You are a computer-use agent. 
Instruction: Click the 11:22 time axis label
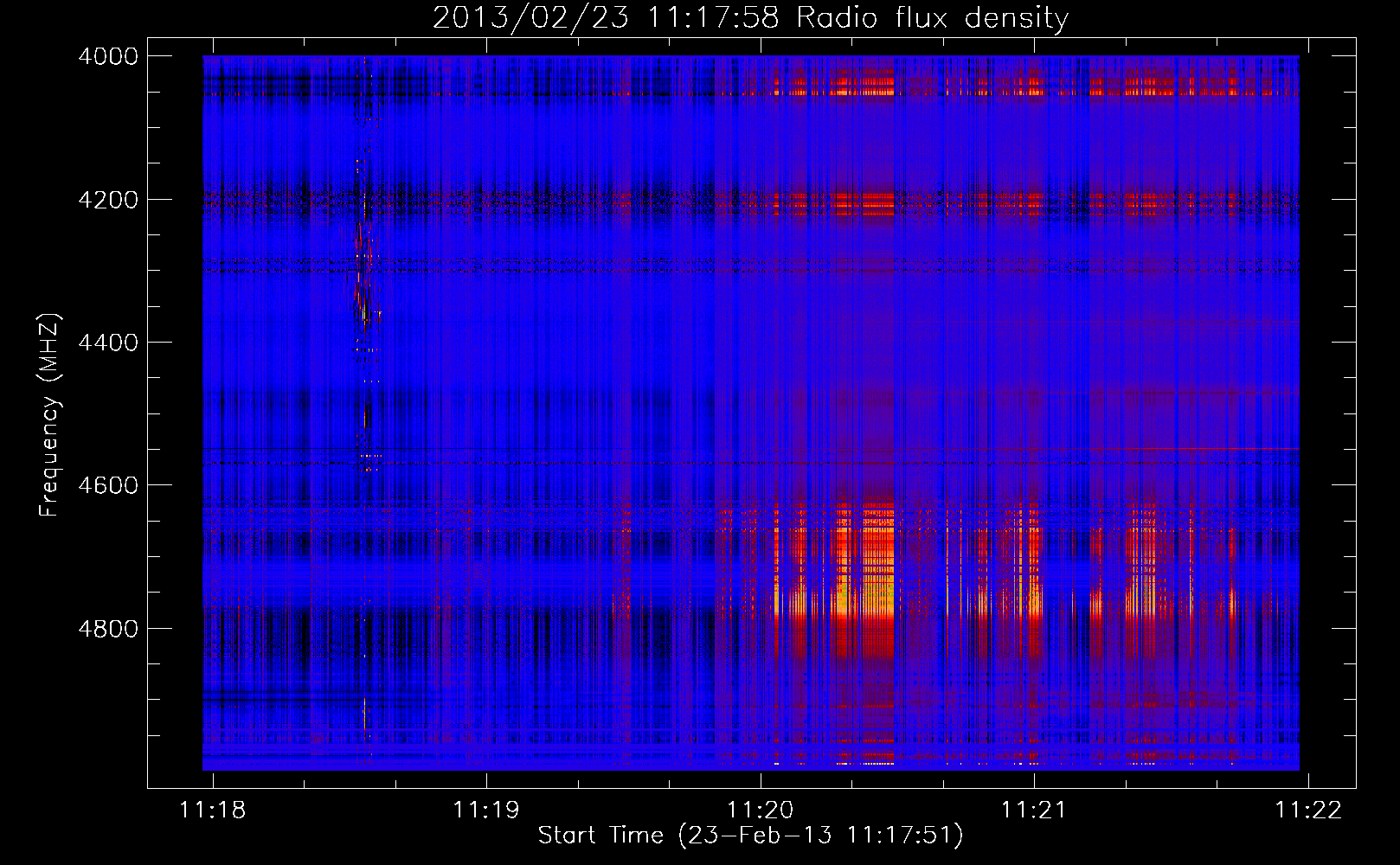click(1308, 810)
